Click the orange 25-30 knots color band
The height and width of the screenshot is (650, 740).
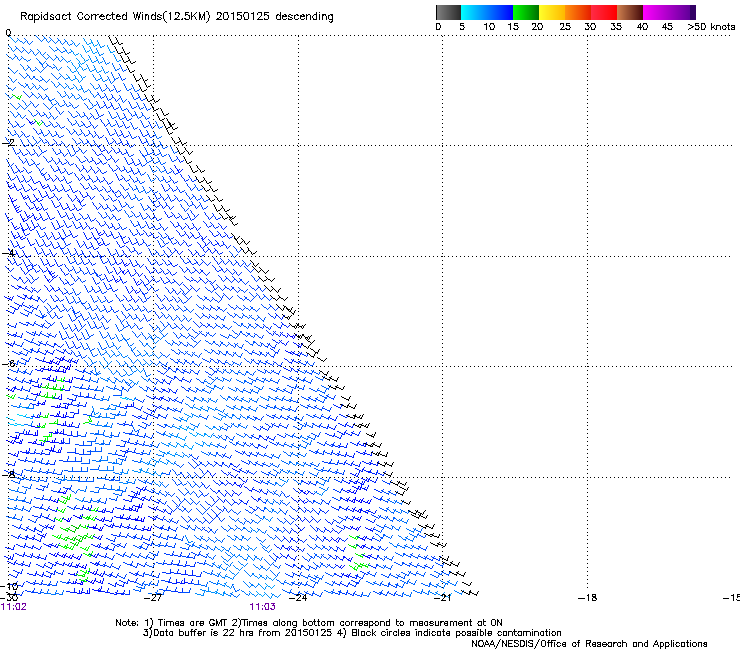pos(578,12)
